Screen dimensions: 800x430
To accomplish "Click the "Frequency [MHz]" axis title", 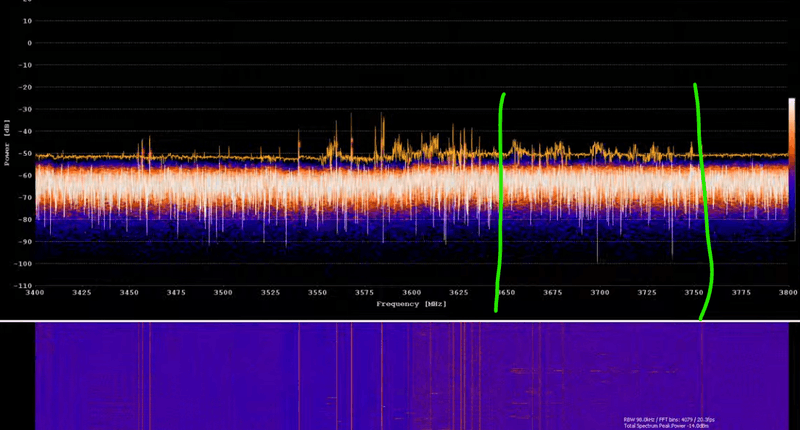I will coord(411,304).
